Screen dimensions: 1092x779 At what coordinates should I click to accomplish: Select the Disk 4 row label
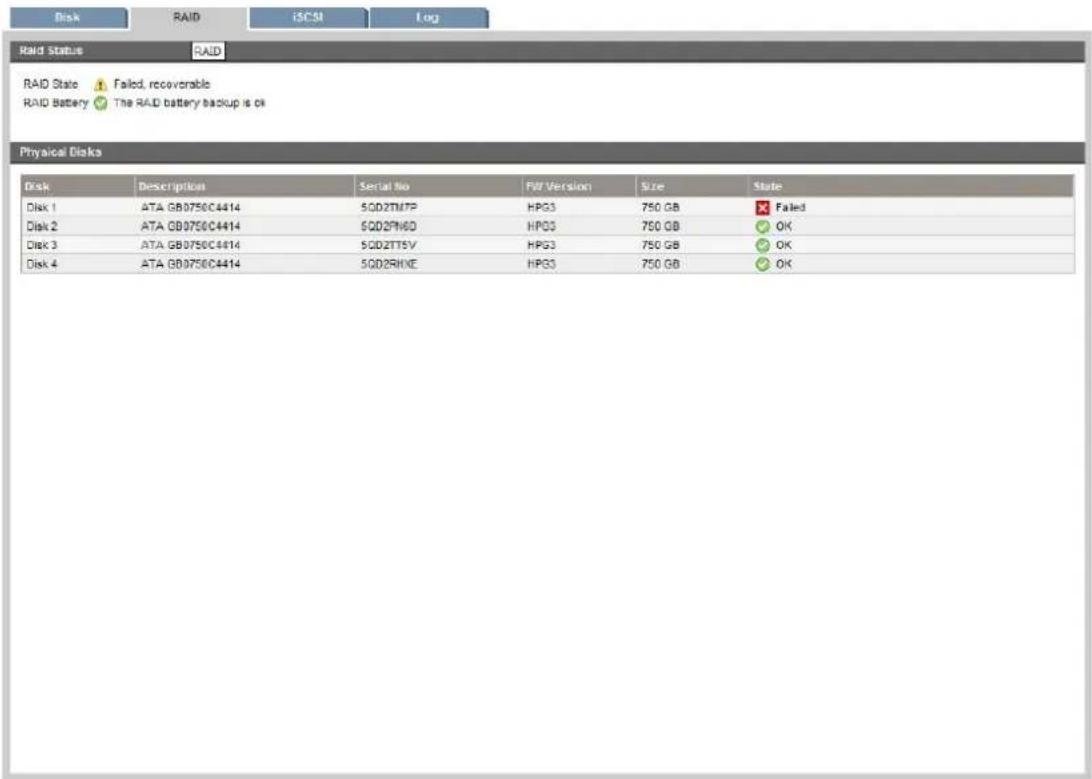[x=42, y=264]
